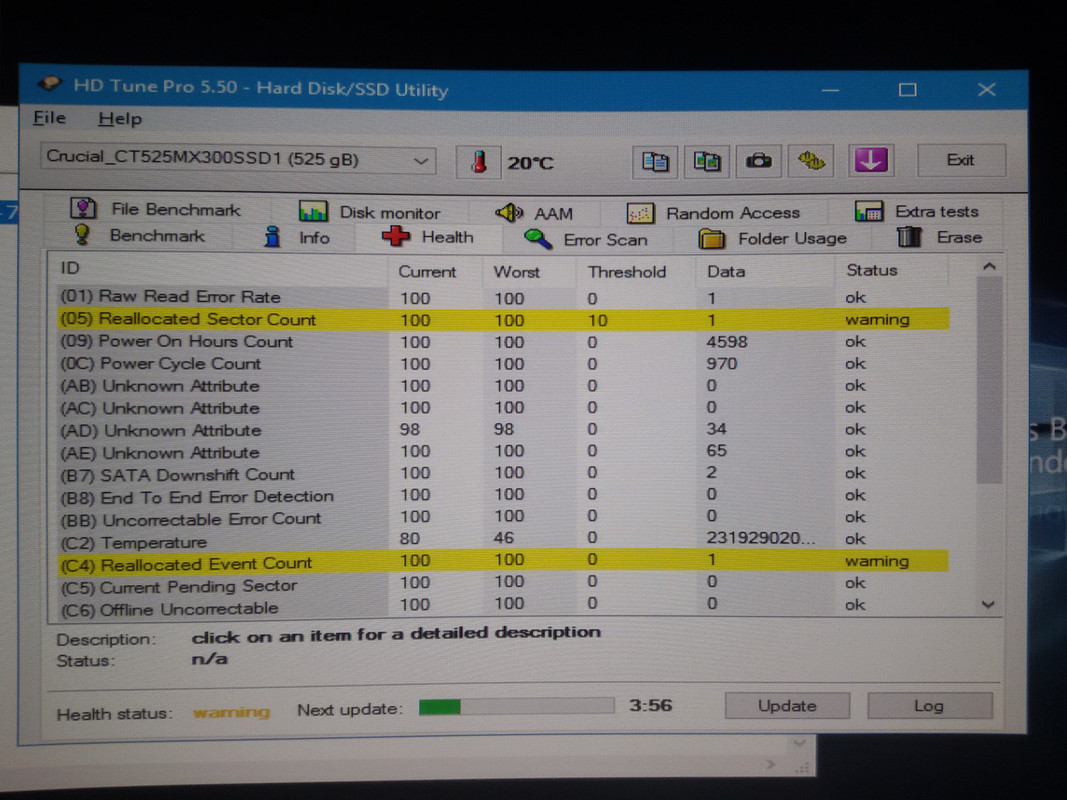The image size is (1067, 800).
Task: Click the thermometer temperature icon
Action: click(x=479, y=162)
